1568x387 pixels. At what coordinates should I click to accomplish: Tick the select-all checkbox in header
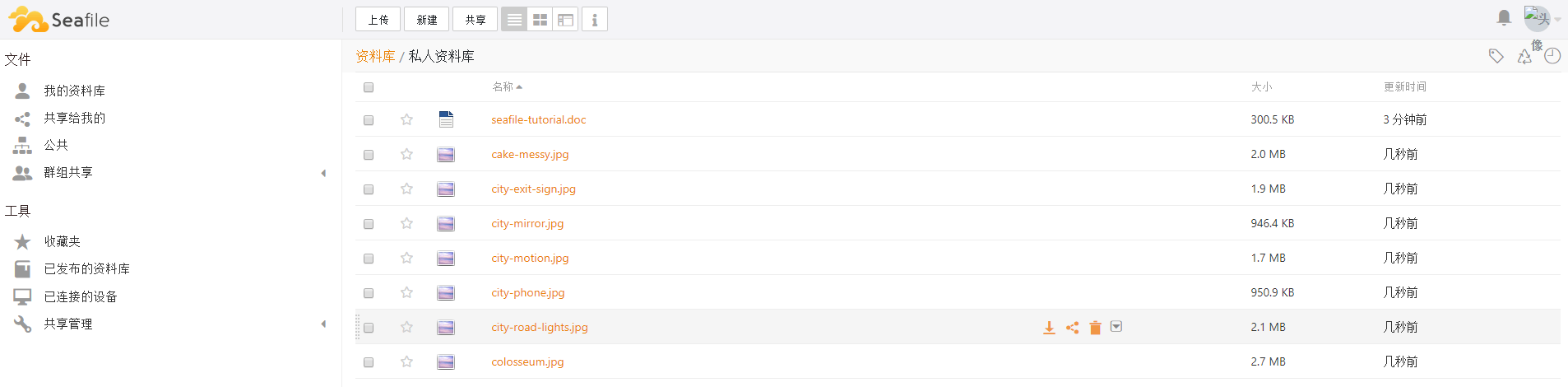point(369,87)
